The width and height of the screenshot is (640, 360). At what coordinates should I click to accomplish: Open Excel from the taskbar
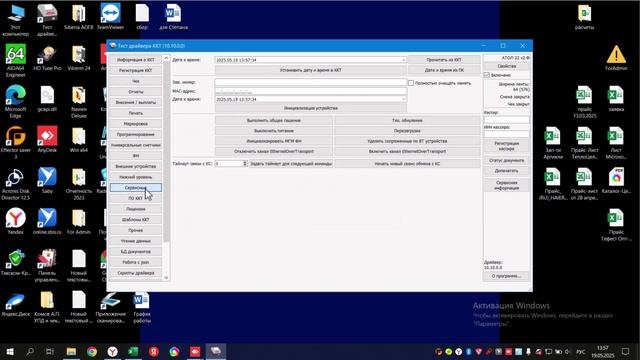coord(133,351)
